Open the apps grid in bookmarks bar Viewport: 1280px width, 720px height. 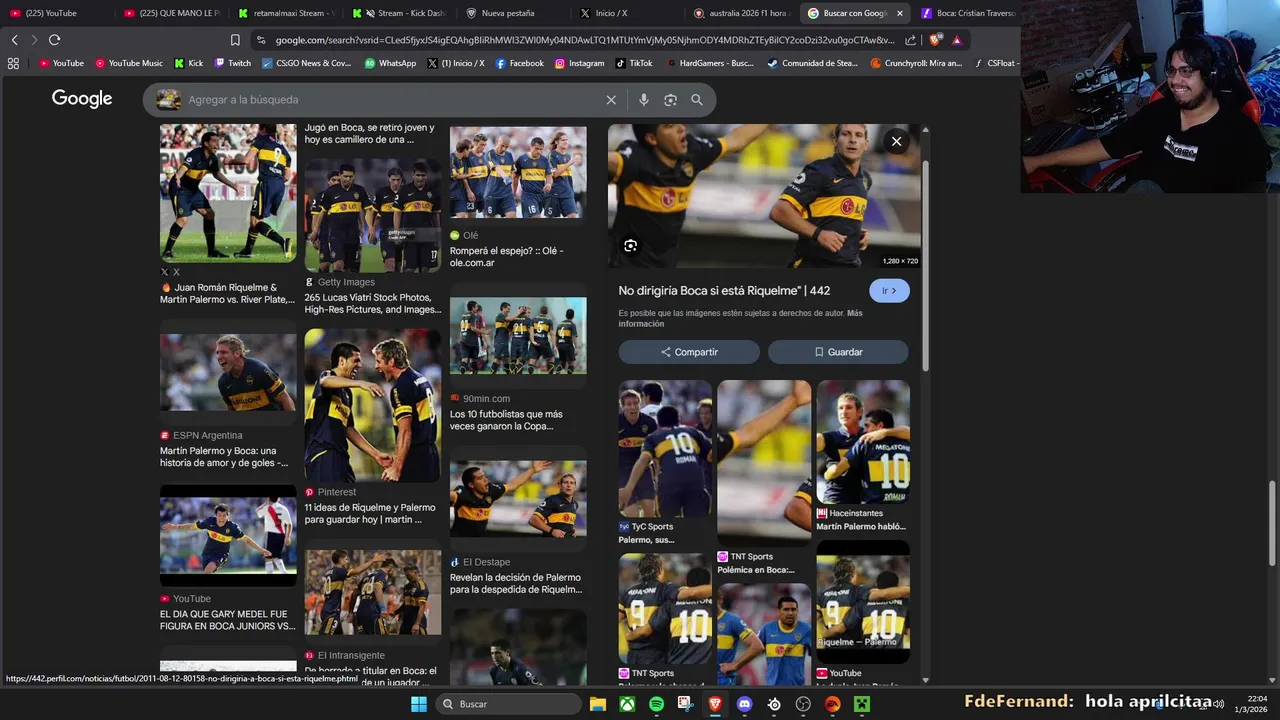click(x=13, y=63)
